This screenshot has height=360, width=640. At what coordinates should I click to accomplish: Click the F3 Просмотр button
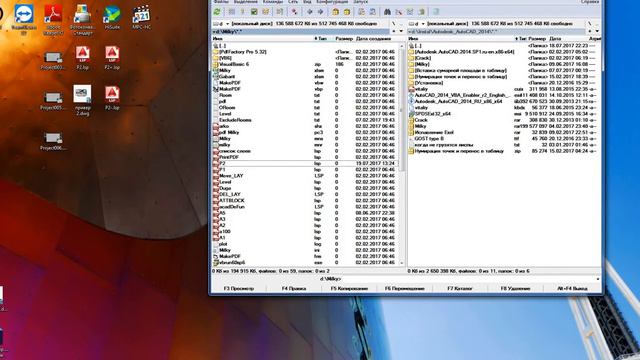(x=239, y=289)
